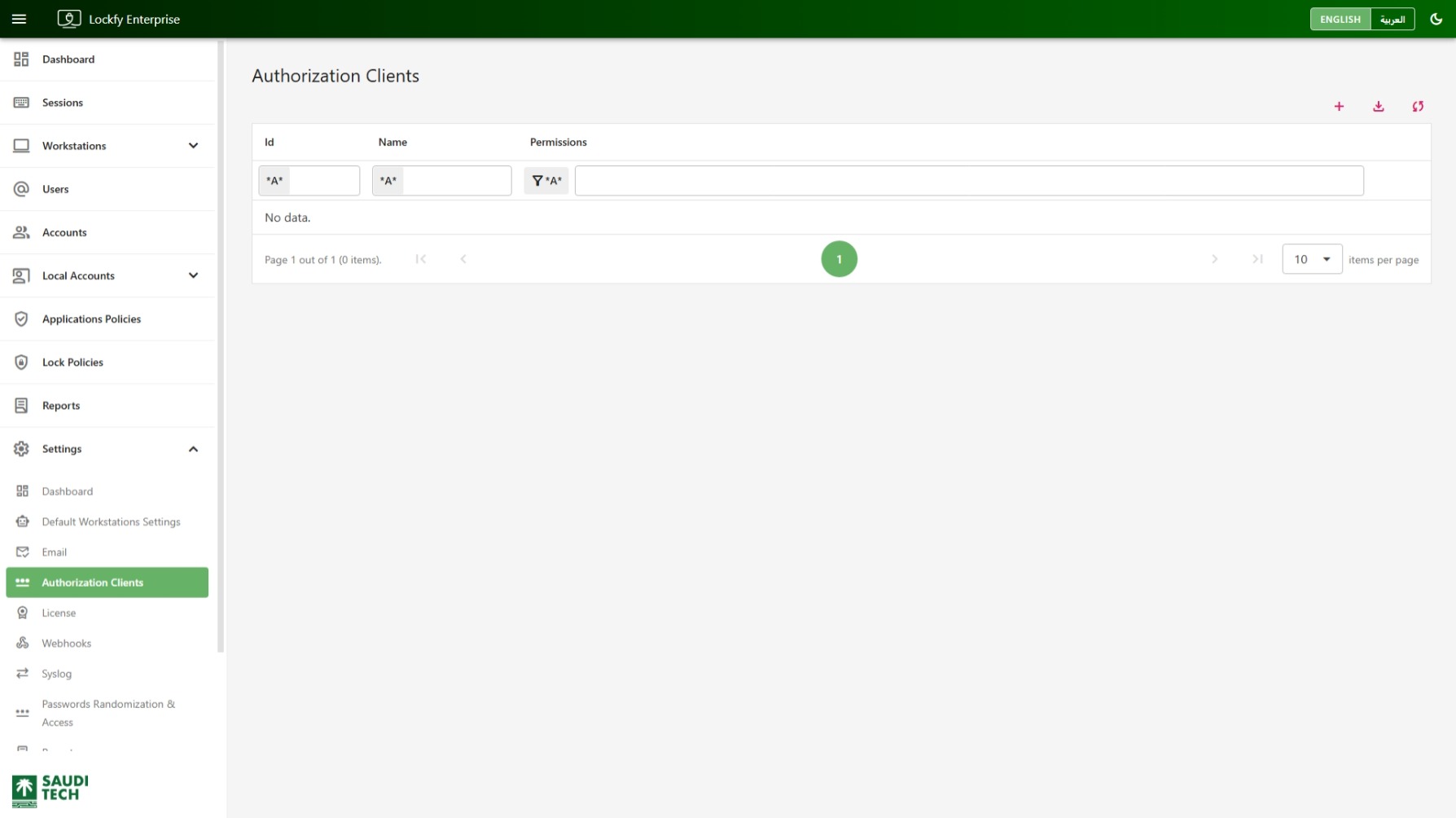Open the Id filter mode selector
The image size is (1456, 818).
[274, 181]
